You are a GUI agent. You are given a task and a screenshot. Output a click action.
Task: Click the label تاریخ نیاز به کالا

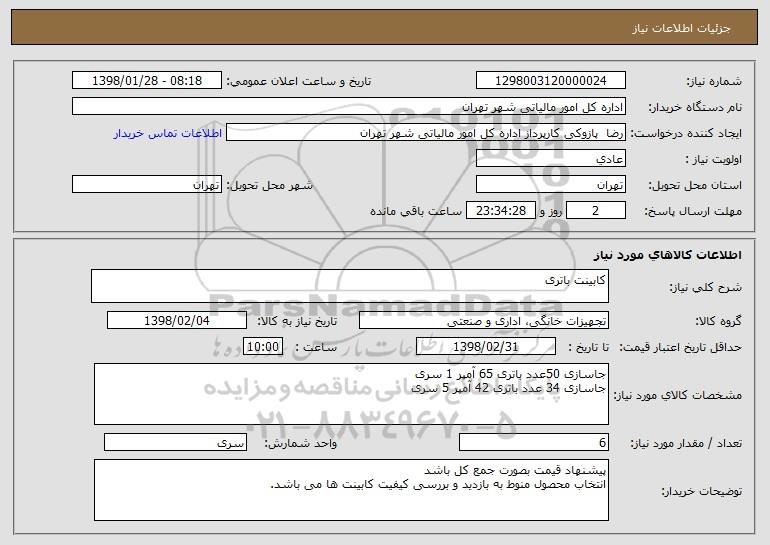click(297, 321)
